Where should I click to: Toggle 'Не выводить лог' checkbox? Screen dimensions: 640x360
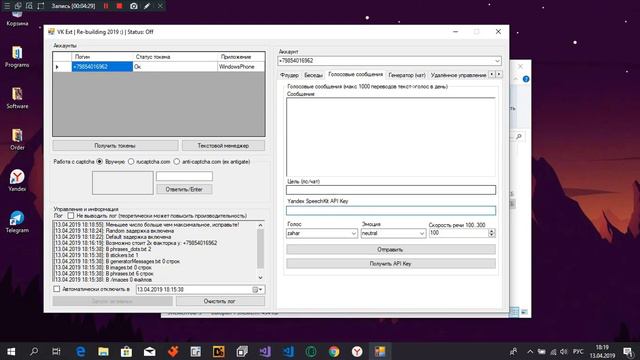click(71, 215)
